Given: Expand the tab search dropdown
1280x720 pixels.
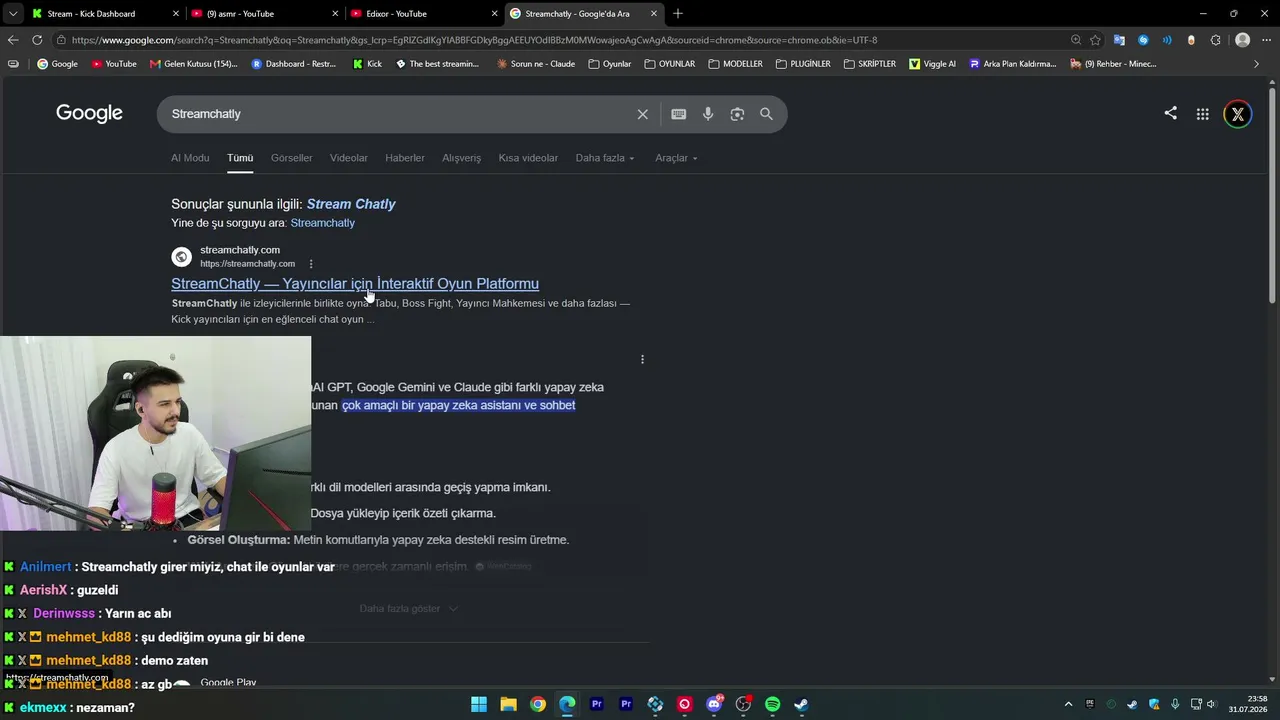Looking at the screenshot, I should click(x=13, y=14).
